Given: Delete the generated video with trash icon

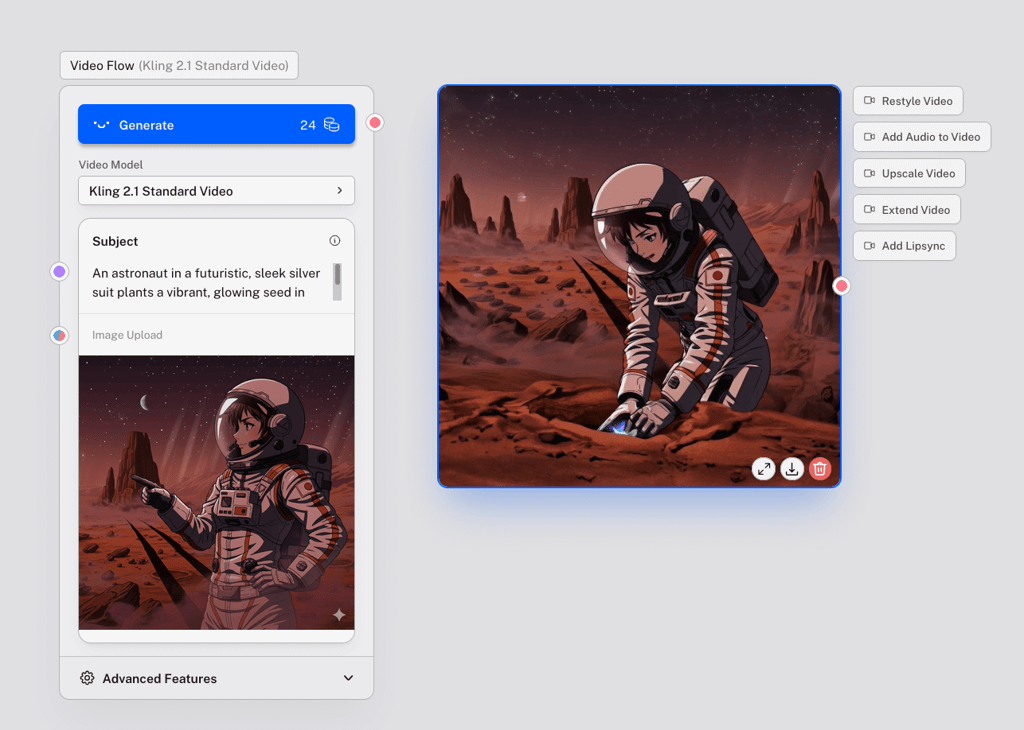Looking at the screenshot, I should tap(820, 469).
